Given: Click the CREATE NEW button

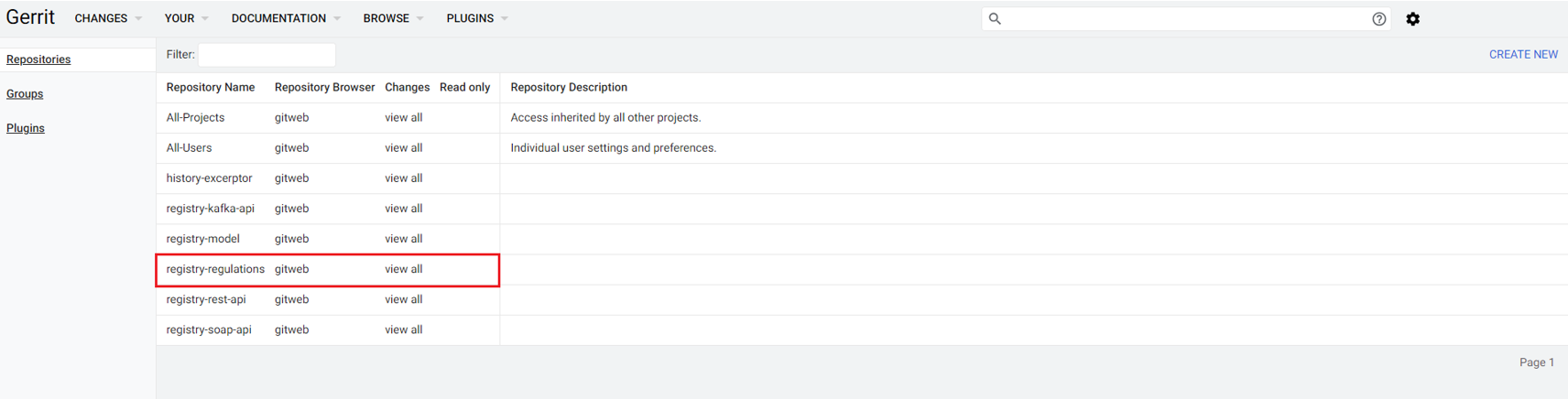Looking at the screenshot, I should point(1522,55).
